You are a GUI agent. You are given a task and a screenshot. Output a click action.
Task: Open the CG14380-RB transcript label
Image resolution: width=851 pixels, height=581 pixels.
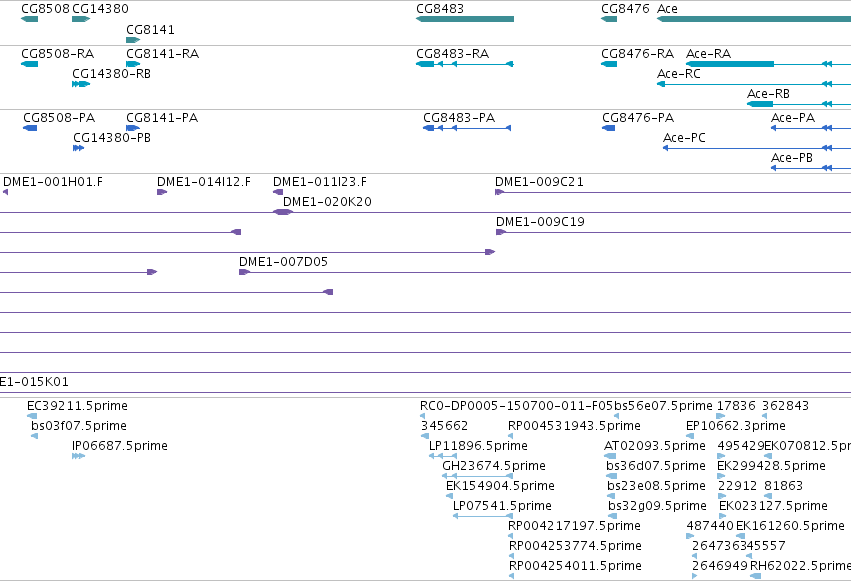click(x=111, y=73)
